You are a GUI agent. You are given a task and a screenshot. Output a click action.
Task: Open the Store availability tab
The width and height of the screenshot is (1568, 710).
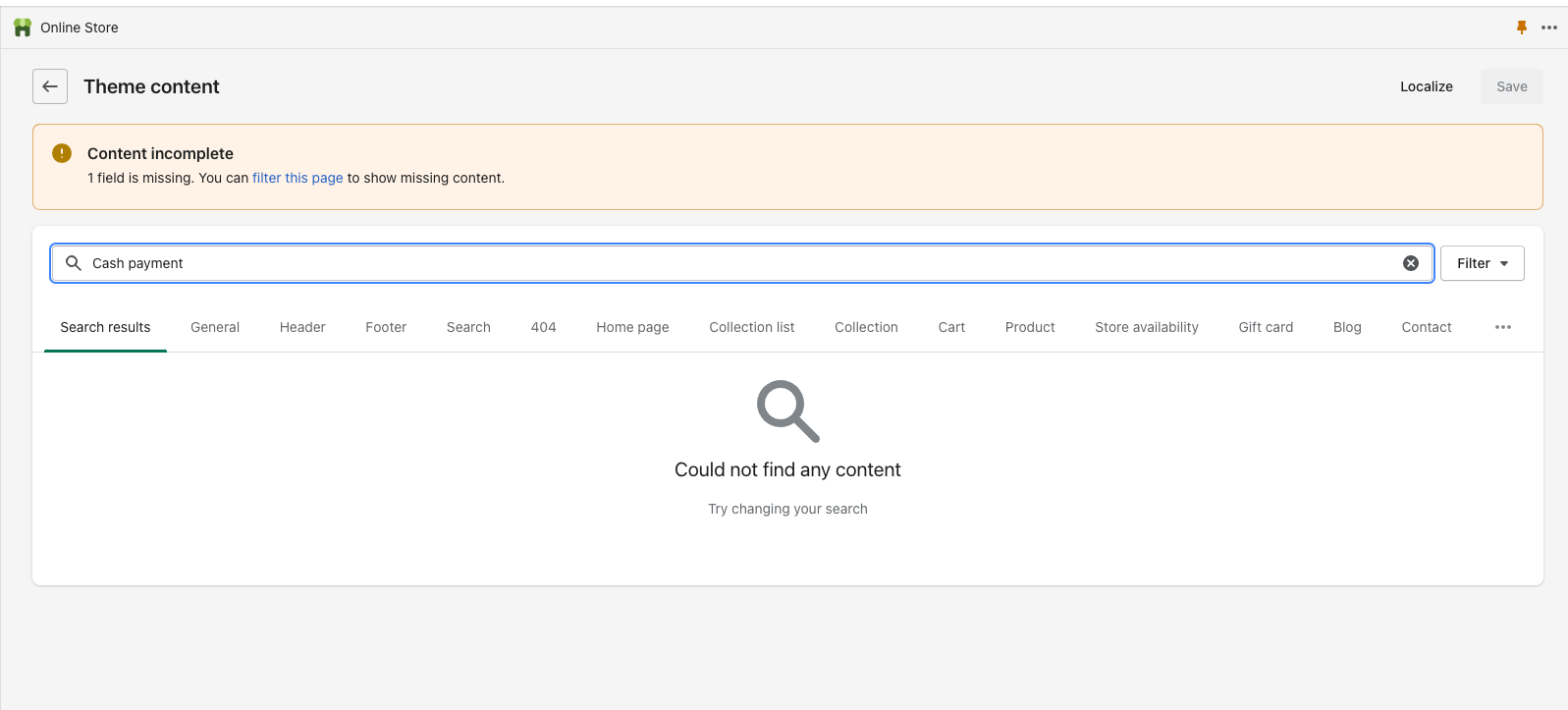pyautogui.click(x=1146, y=327)
